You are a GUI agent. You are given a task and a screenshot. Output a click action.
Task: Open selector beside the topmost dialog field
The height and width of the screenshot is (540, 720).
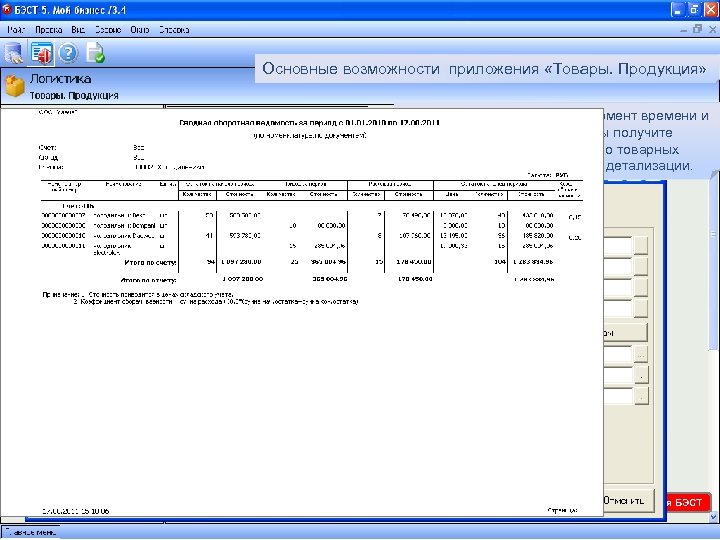(641, 246)
